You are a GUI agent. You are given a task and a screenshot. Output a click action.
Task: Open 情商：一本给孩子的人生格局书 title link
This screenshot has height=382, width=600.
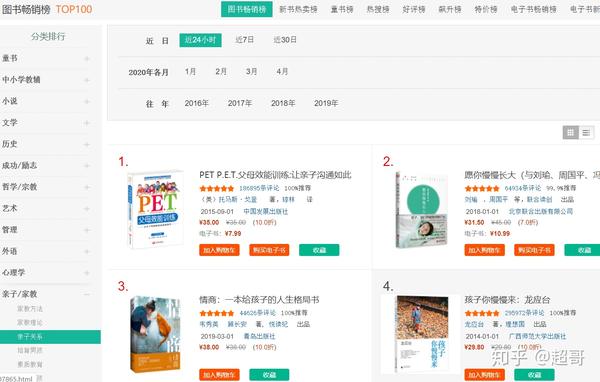coord(259,300)
